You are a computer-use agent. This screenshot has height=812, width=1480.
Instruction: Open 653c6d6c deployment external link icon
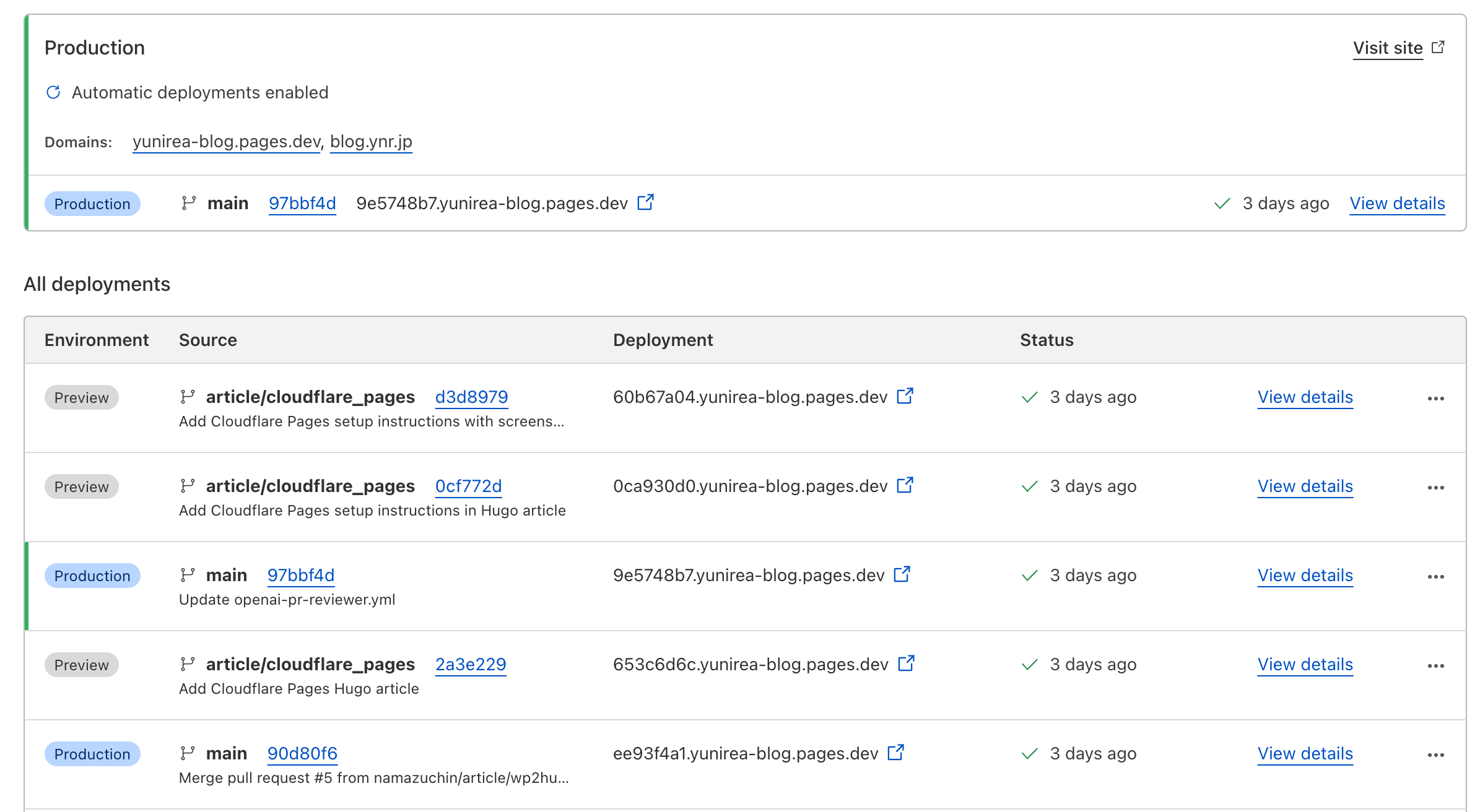coord(906,663)
